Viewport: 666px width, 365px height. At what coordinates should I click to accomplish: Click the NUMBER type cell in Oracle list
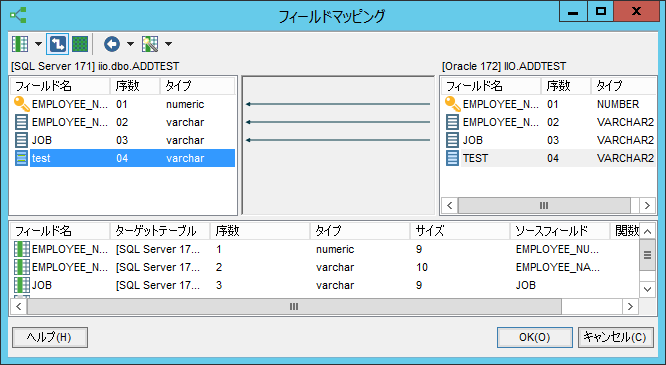coord(618,104)
